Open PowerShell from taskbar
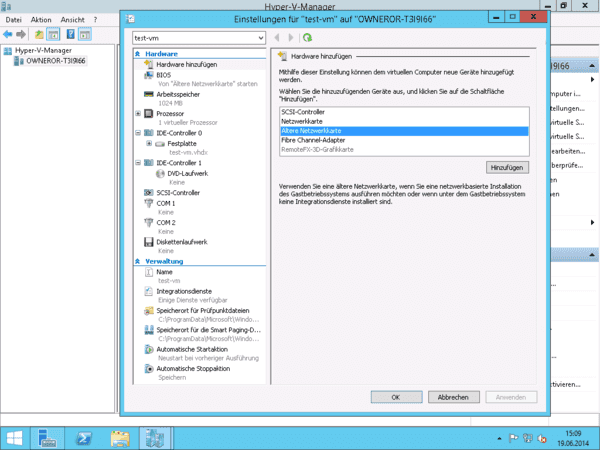 pos(83,439)
